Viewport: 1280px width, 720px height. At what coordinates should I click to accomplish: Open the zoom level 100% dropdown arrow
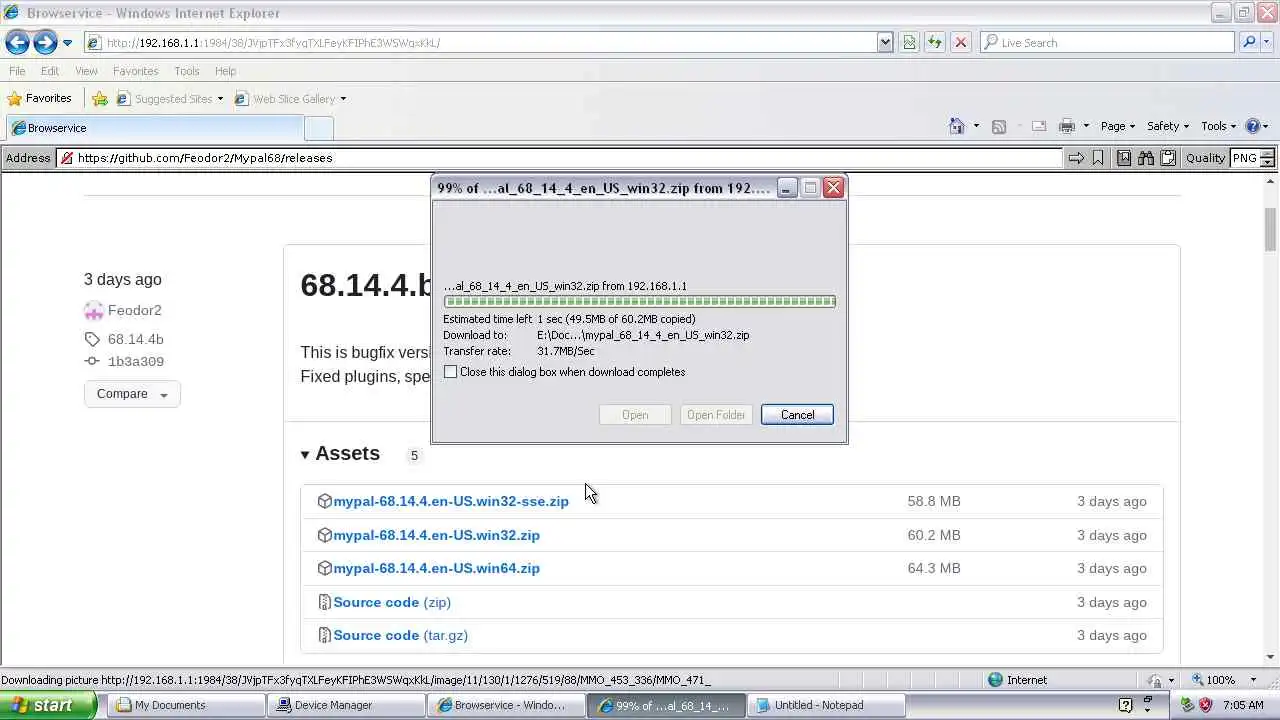(x=1252, y=680)
